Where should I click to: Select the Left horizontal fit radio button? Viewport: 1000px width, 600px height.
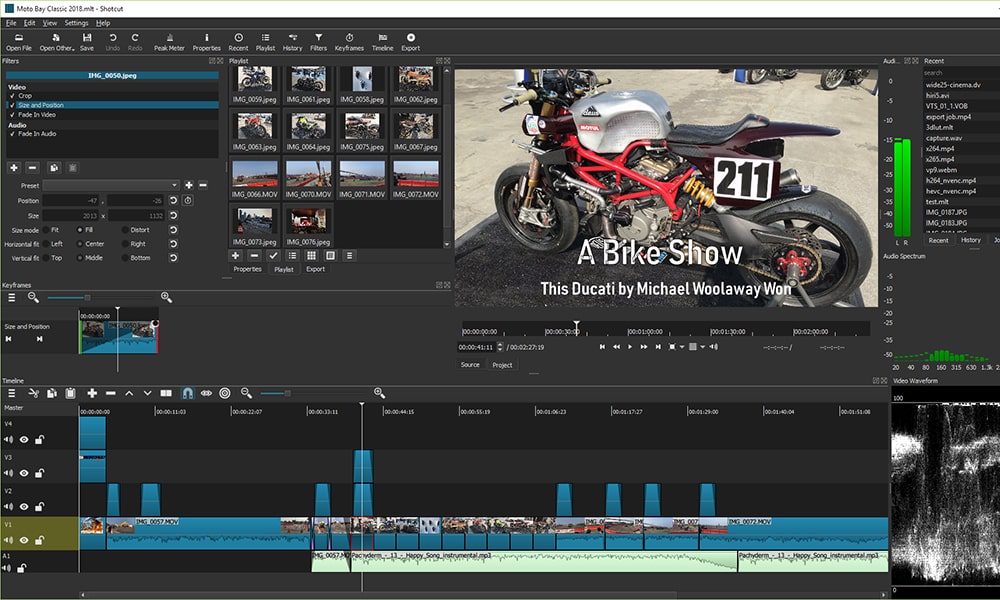tap(46, 244)
